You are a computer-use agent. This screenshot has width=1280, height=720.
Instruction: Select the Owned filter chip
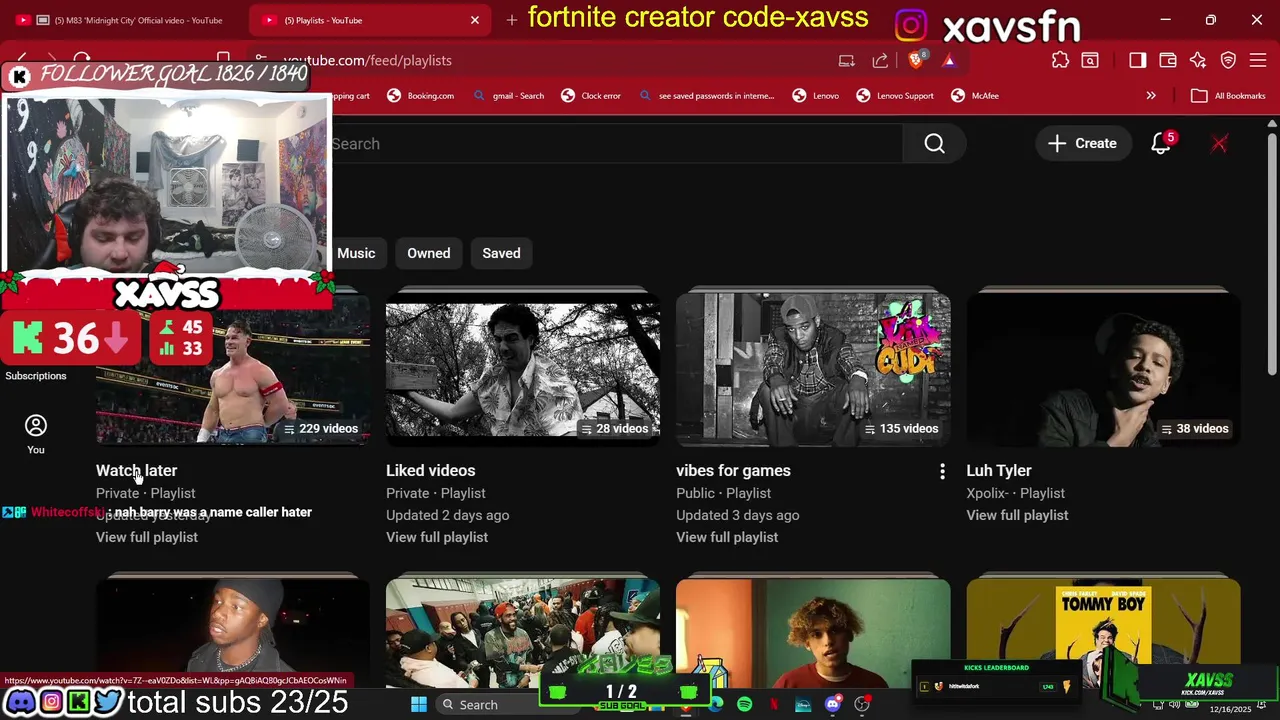point(428,253)
